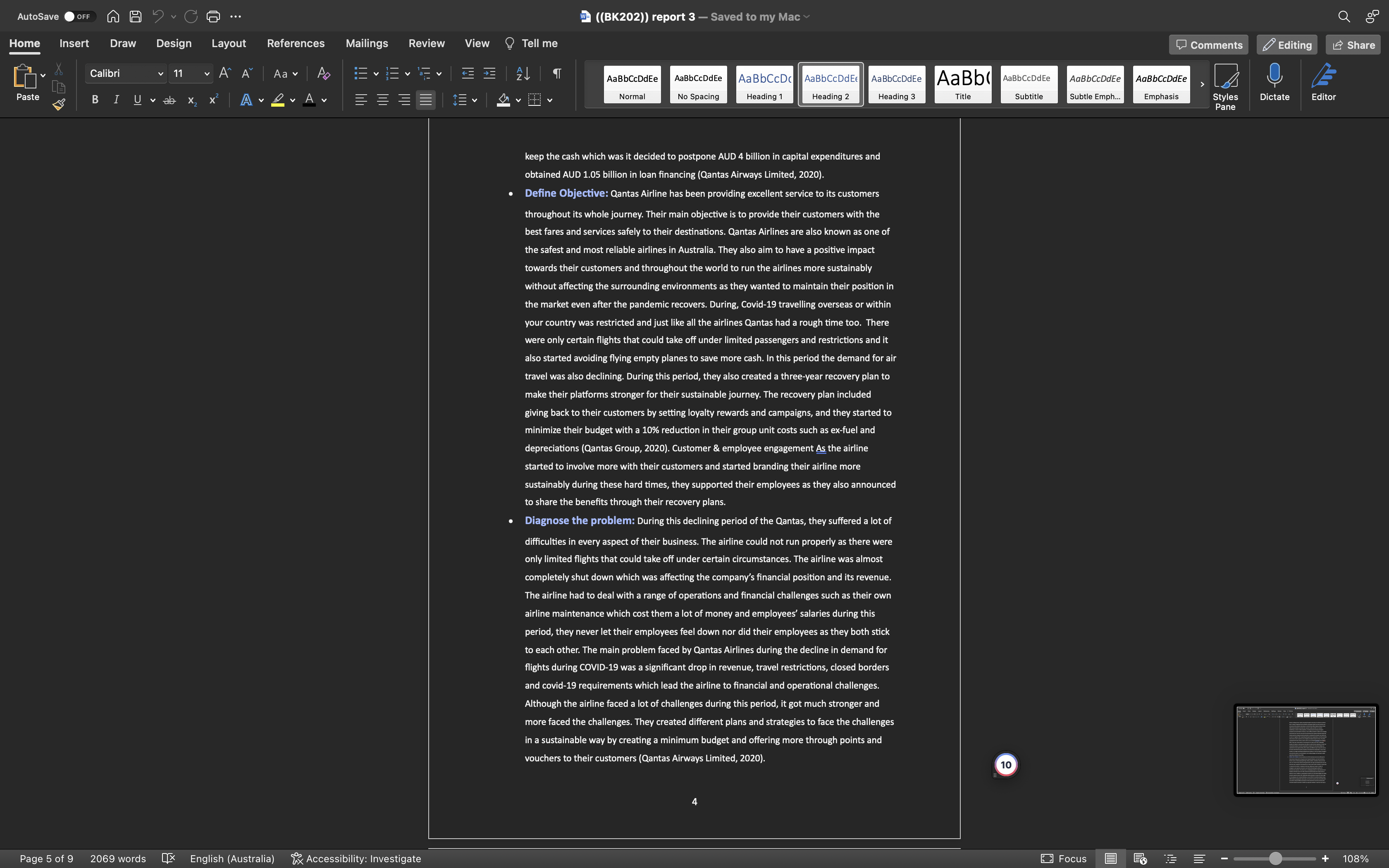Screen dimensions: 1389x868
Task: Decrease the paragraph indent
Action: (x=468, y=74)
